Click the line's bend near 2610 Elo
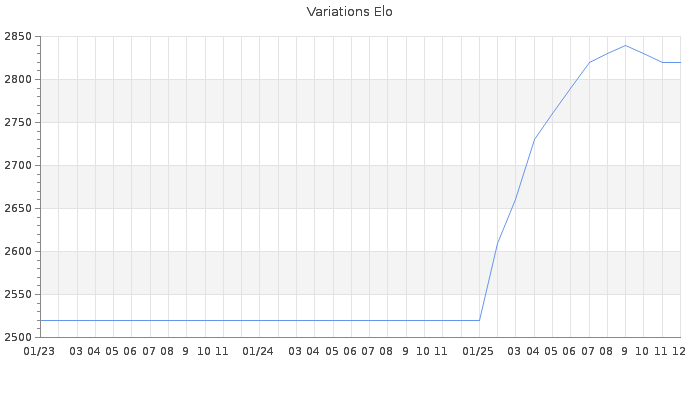 pyautogui.click(x=497, y=242)
